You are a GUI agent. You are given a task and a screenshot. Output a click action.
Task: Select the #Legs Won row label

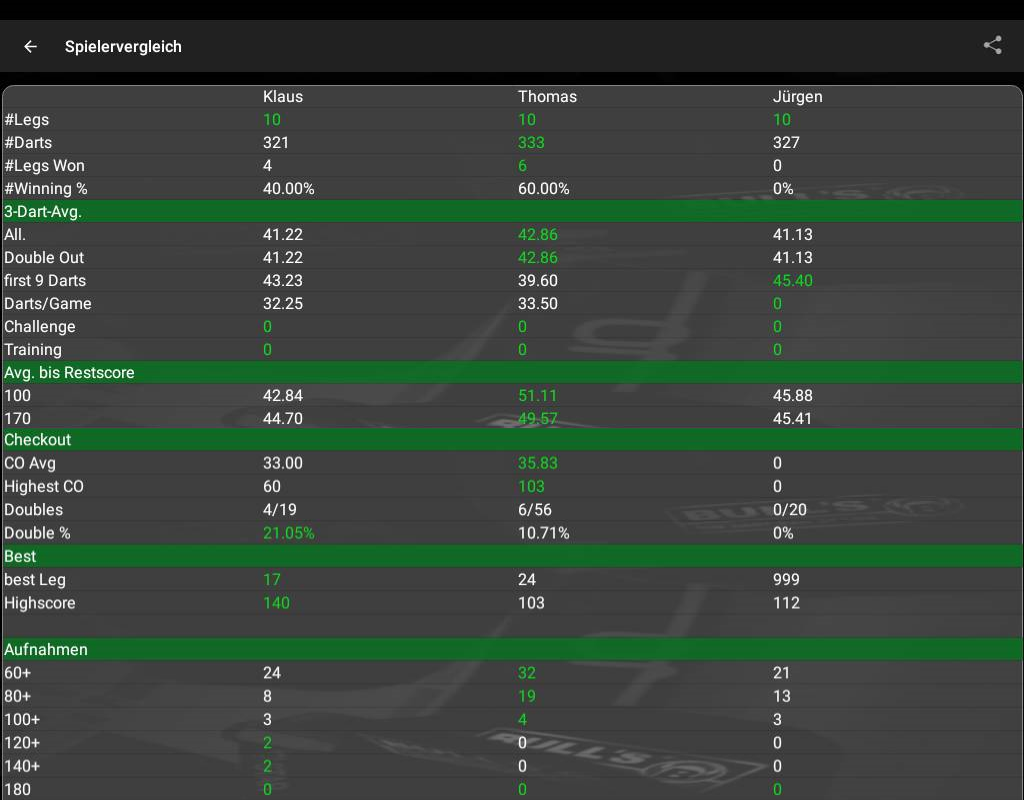pos(44,166)
